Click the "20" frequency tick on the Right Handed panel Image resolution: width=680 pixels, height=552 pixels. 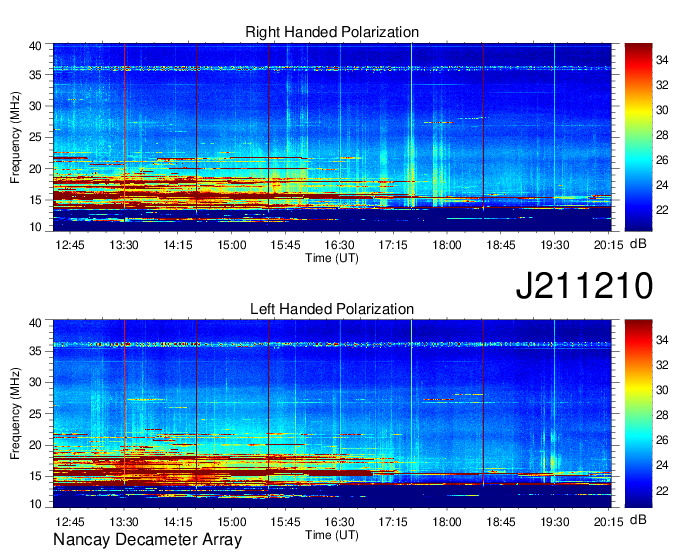(35, 169)
